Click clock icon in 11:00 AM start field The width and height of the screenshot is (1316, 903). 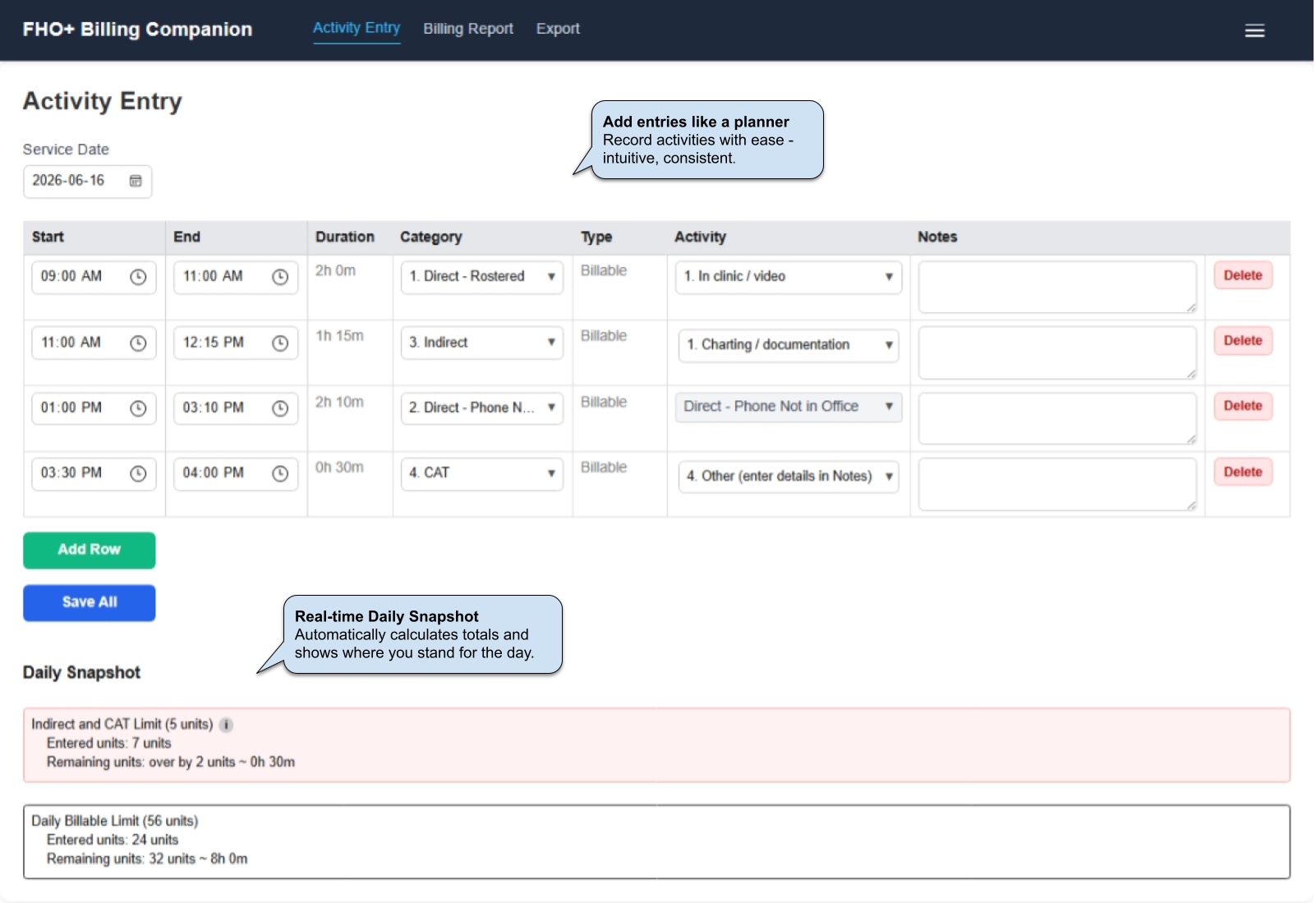click(x=138, y=343)
